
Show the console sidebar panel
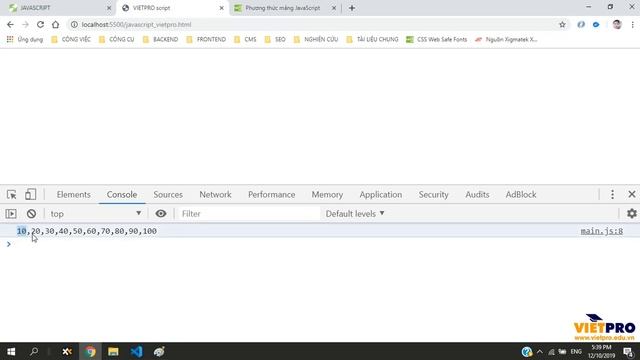11,213
